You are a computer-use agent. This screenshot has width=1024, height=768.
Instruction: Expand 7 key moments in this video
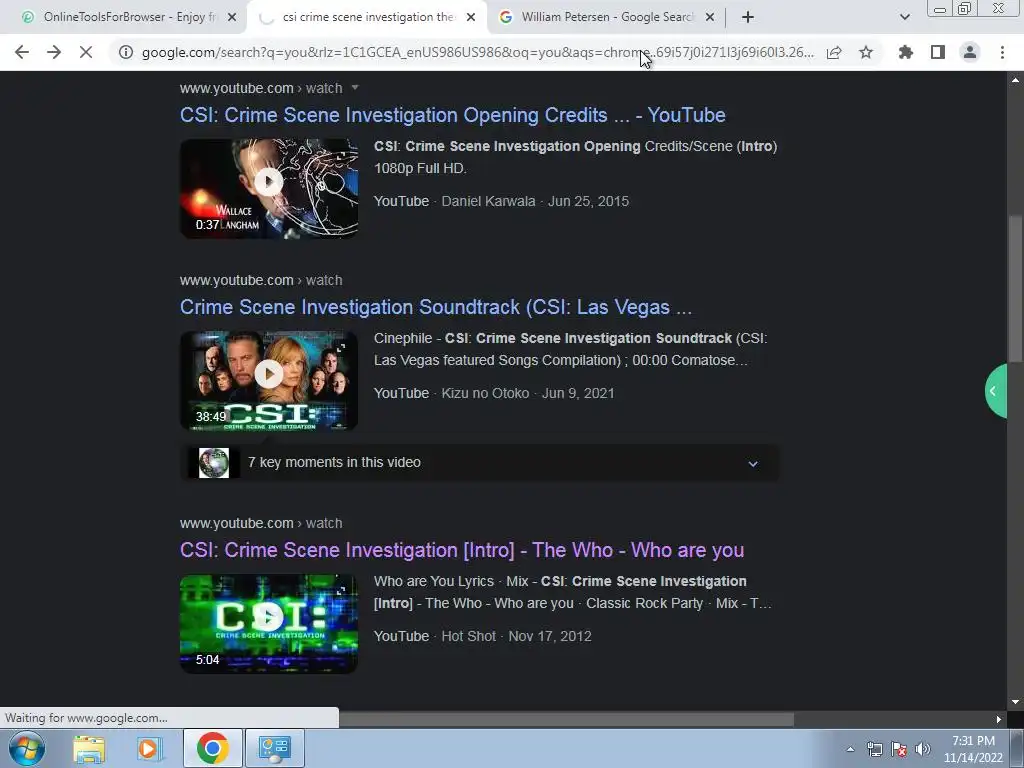(479, 462)
